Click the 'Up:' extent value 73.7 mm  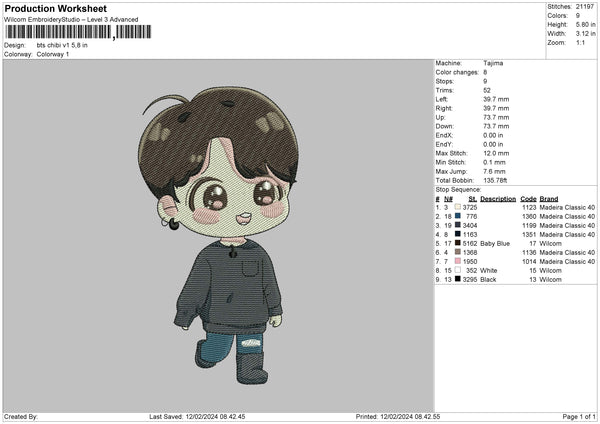(496, 117)
